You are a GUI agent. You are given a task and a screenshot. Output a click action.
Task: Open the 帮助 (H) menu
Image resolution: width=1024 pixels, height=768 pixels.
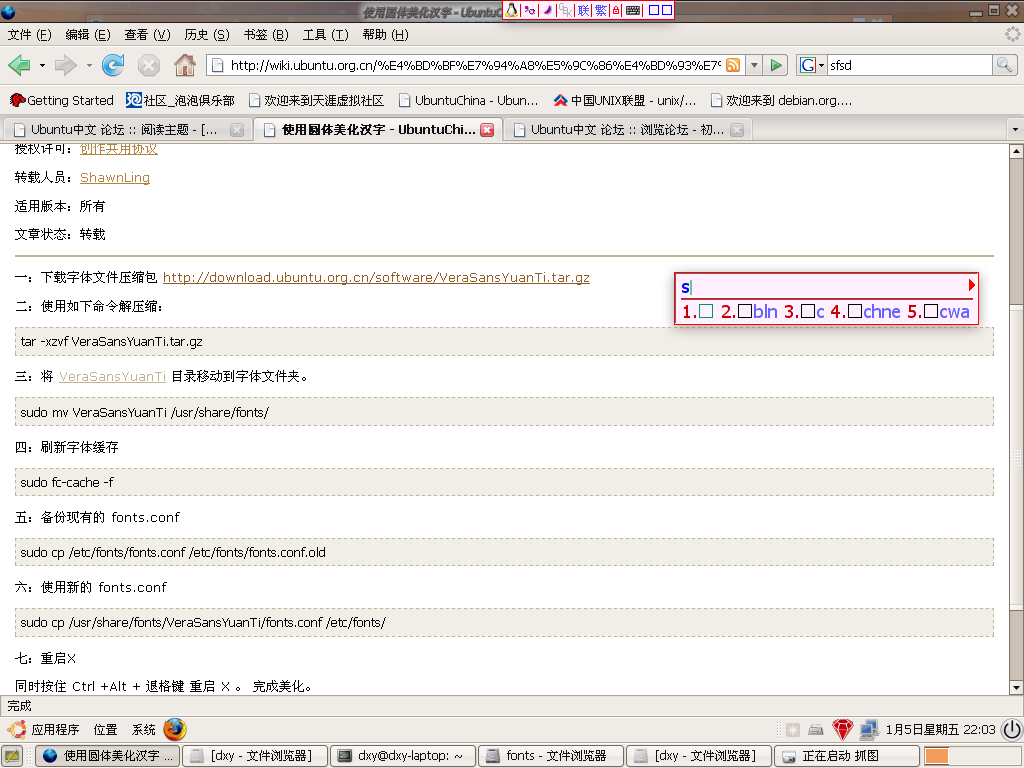(x=385, y=35)
